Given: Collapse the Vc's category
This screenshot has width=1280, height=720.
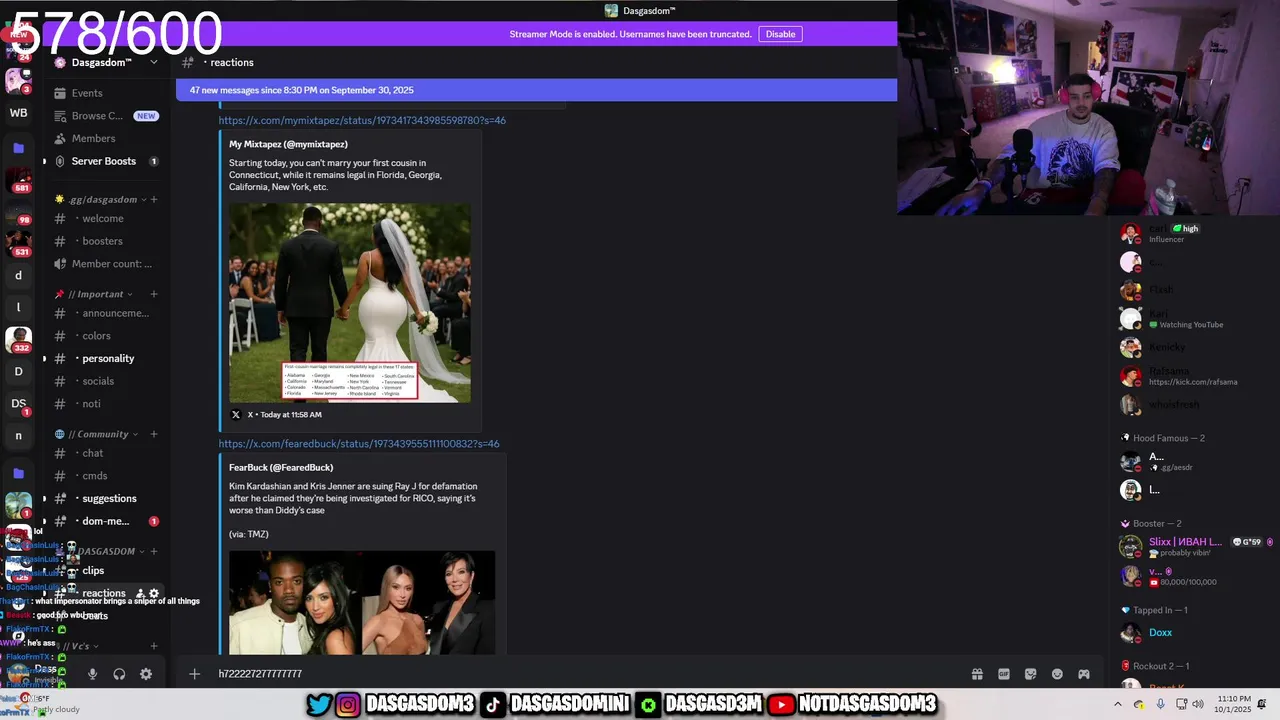Looking at the screenshot, I should point(80,646).
